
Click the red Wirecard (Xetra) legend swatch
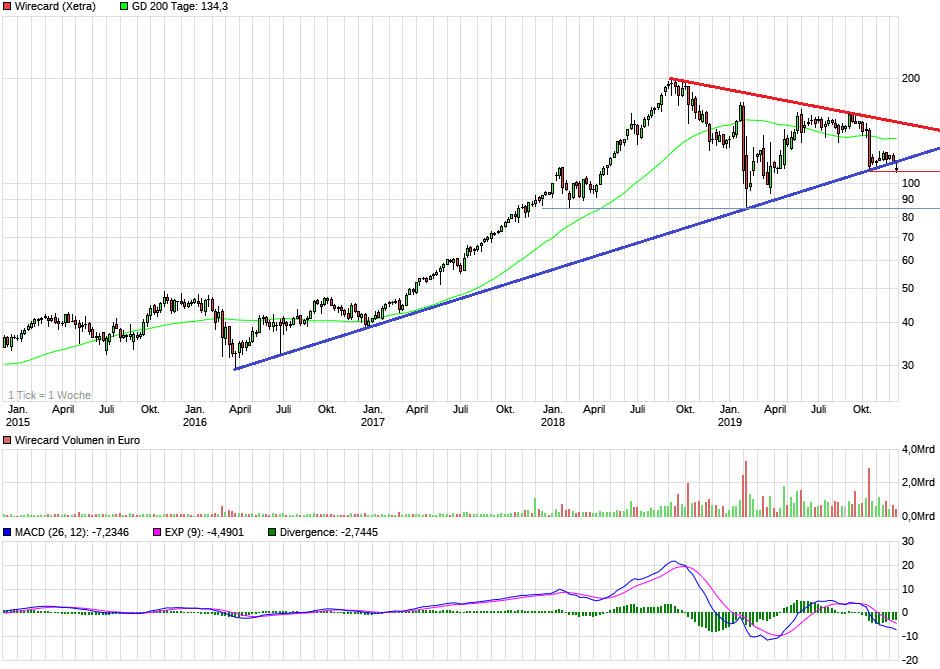7,7
